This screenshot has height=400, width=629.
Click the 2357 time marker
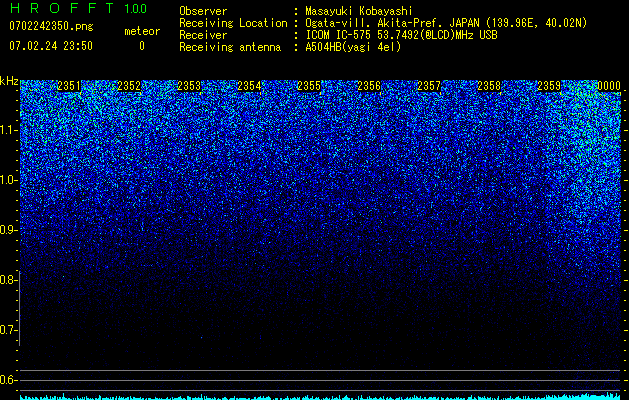[429, 86]
